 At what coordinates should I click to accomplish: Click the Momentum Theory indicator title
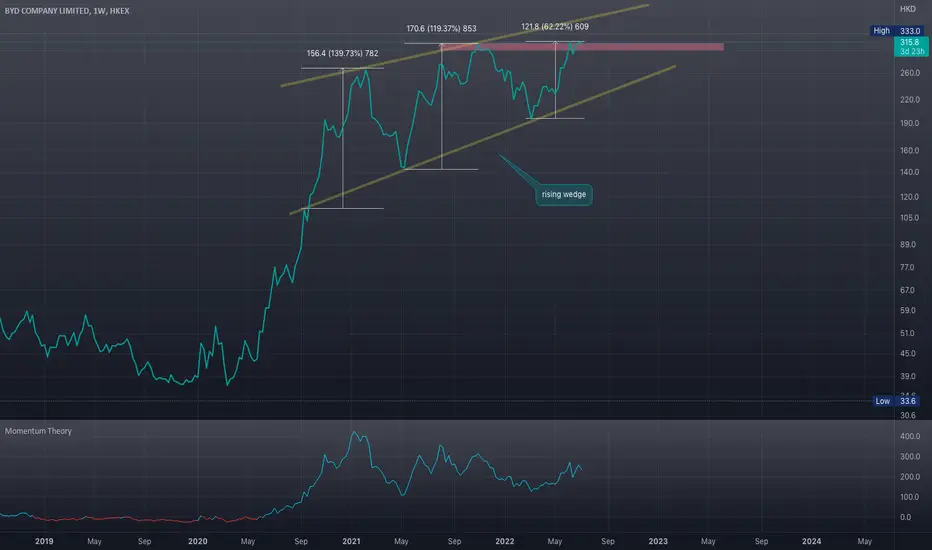[38, 430]
